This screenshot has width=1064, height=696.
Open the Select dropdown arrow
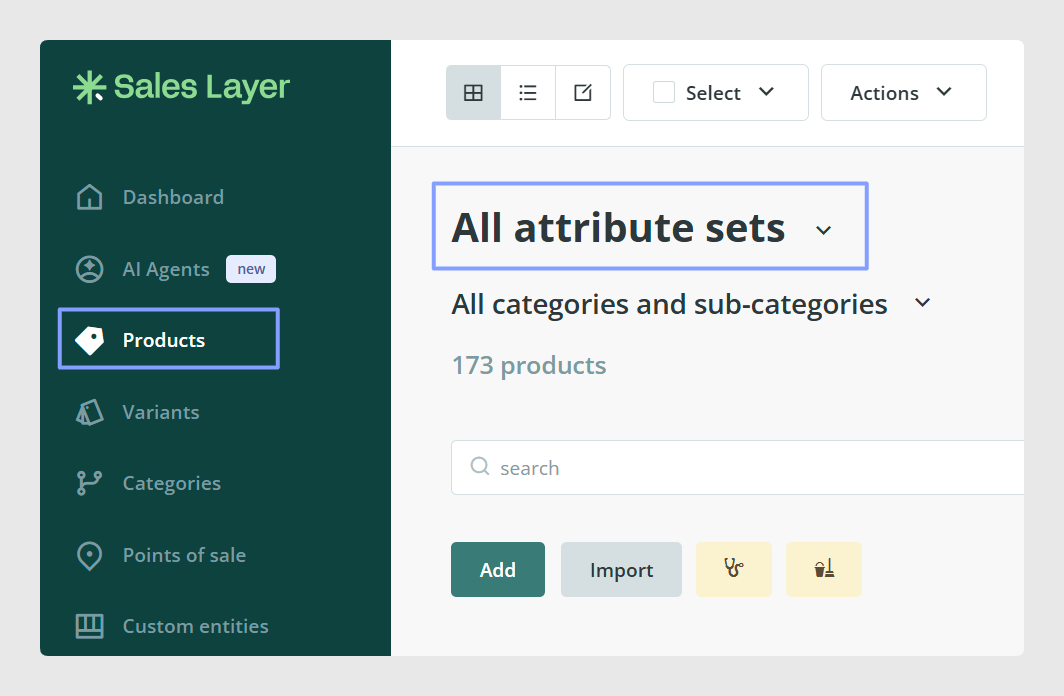pyautogui.click(x=766, y=92)
